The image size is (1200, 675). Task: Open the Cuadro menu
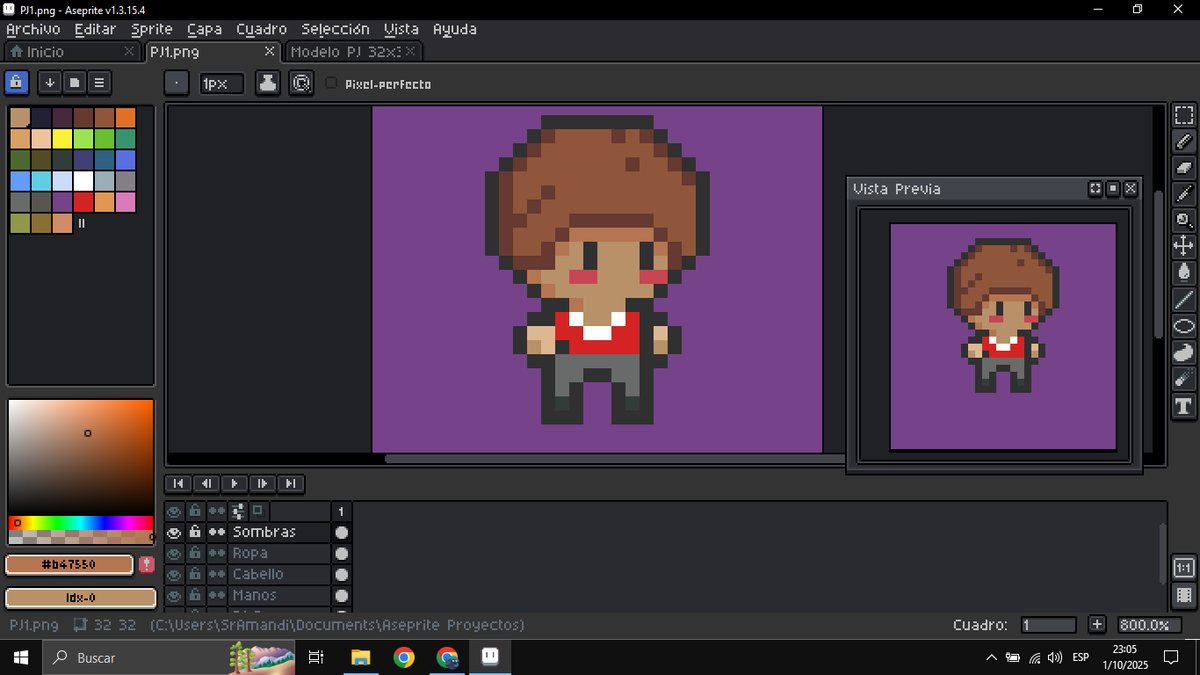(262, 29)
